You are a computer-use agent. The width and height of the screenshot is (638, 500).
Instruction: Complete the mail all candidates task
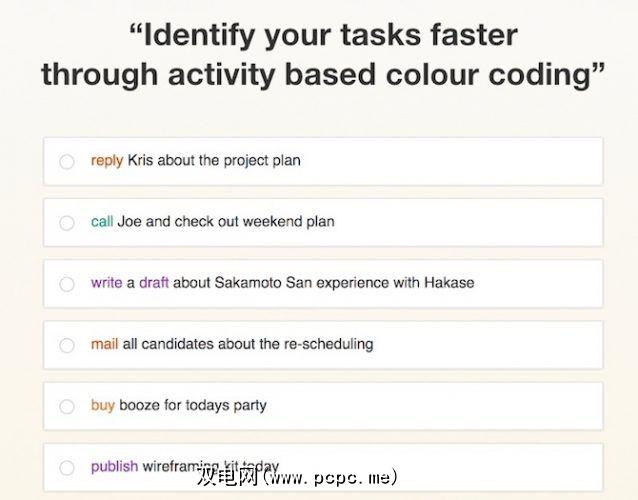67,345
